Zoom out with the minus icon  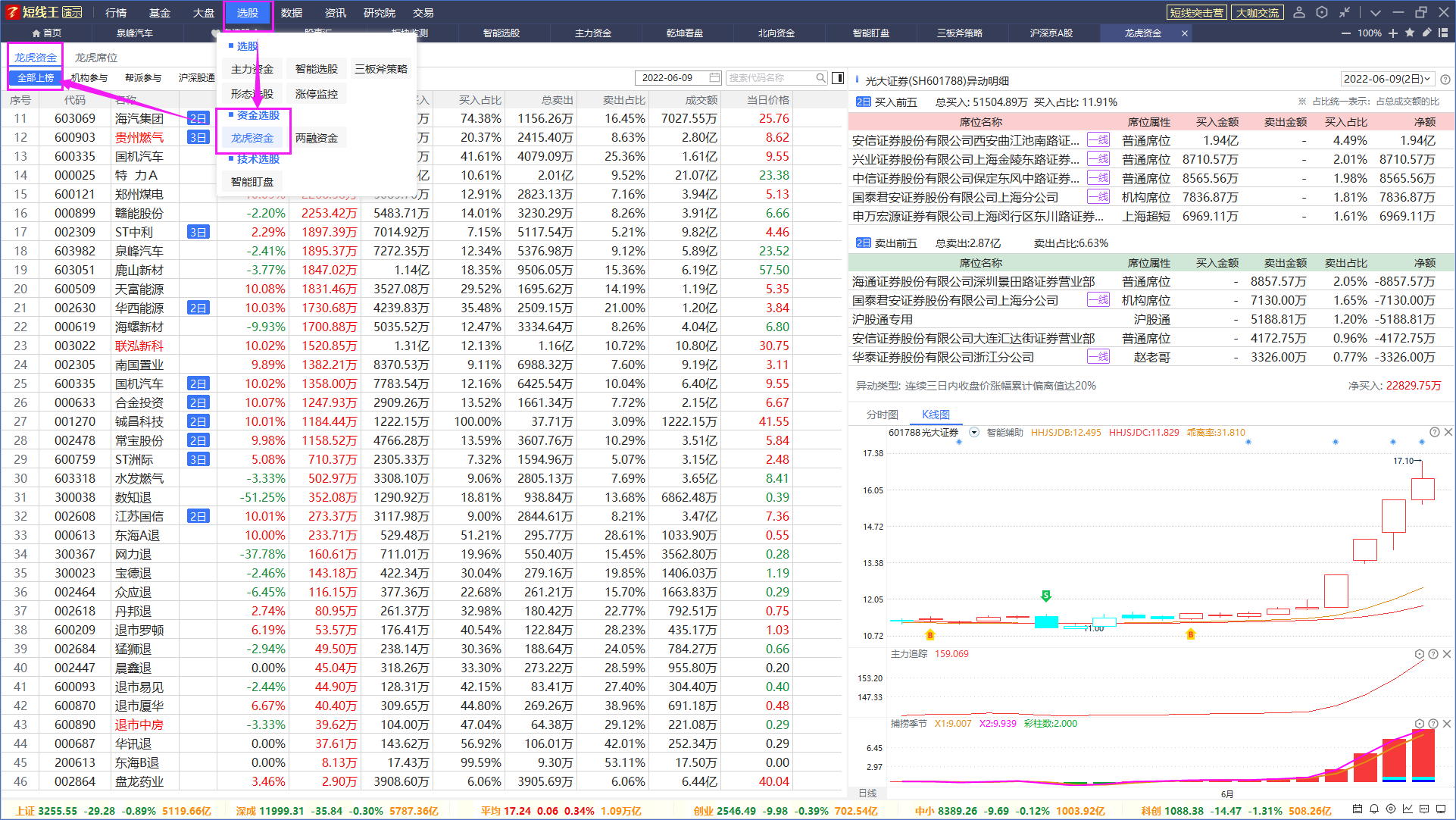point(1346,33)
